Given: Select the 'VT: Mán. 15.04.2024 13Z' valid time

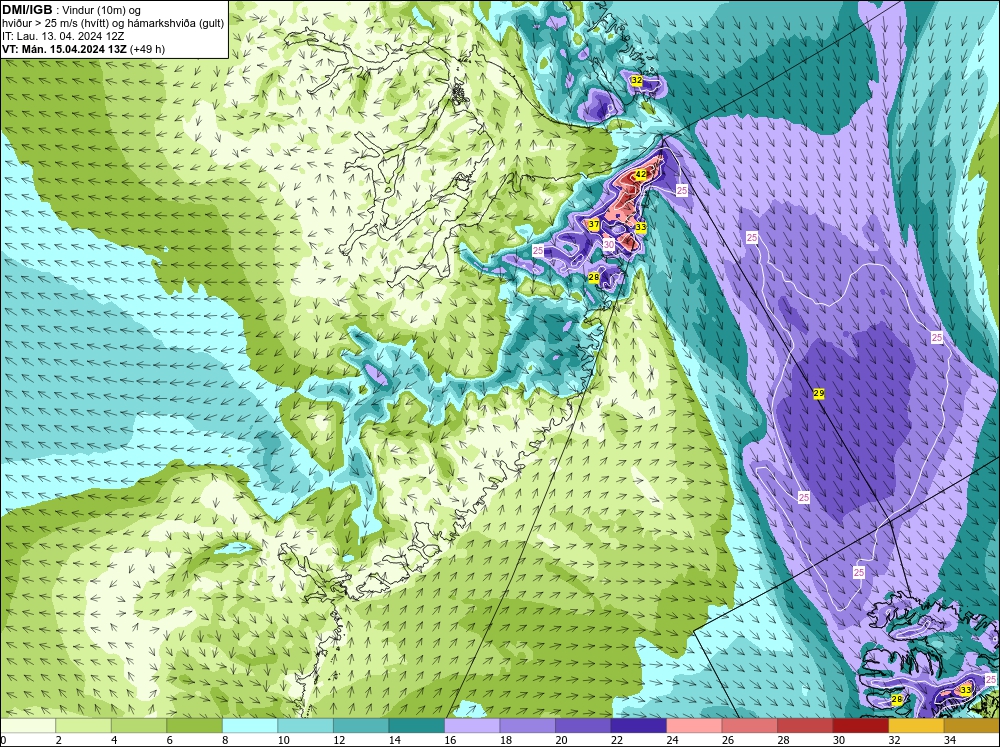Looking at the screenshot, I should [64, 49].
